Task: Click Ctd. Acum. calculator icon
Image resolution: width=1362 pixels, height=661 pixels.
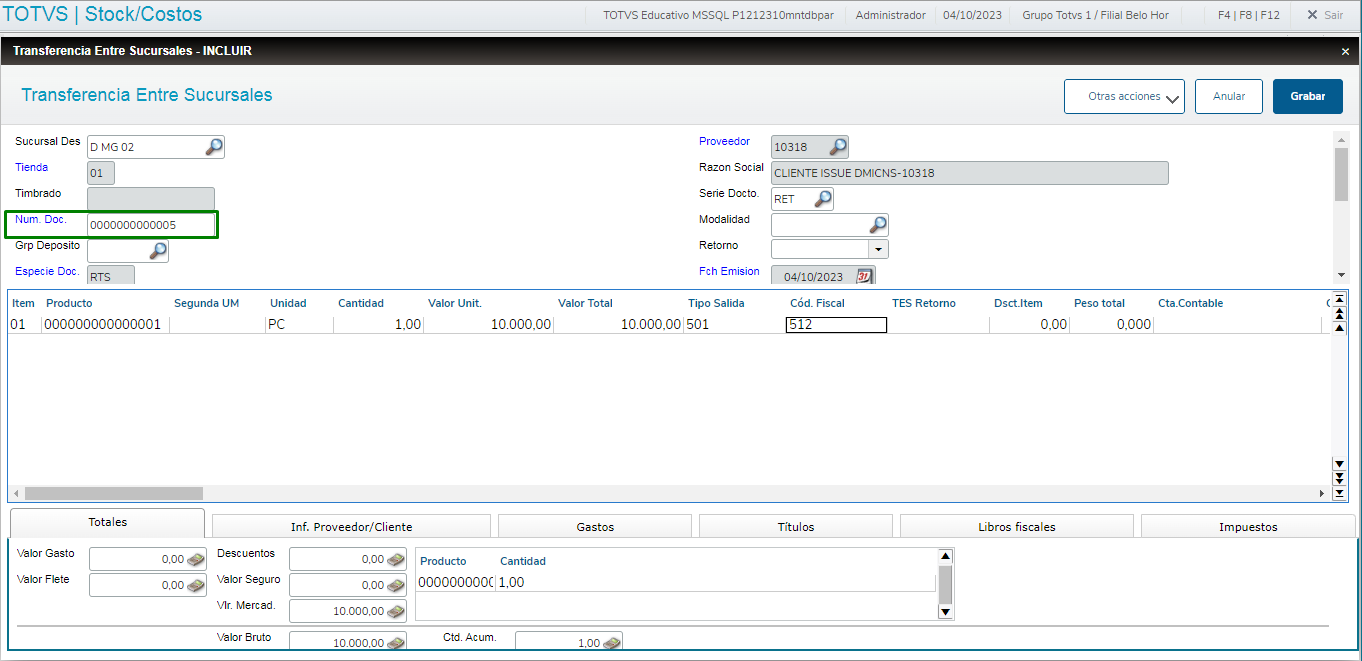Action: point(612,643)
